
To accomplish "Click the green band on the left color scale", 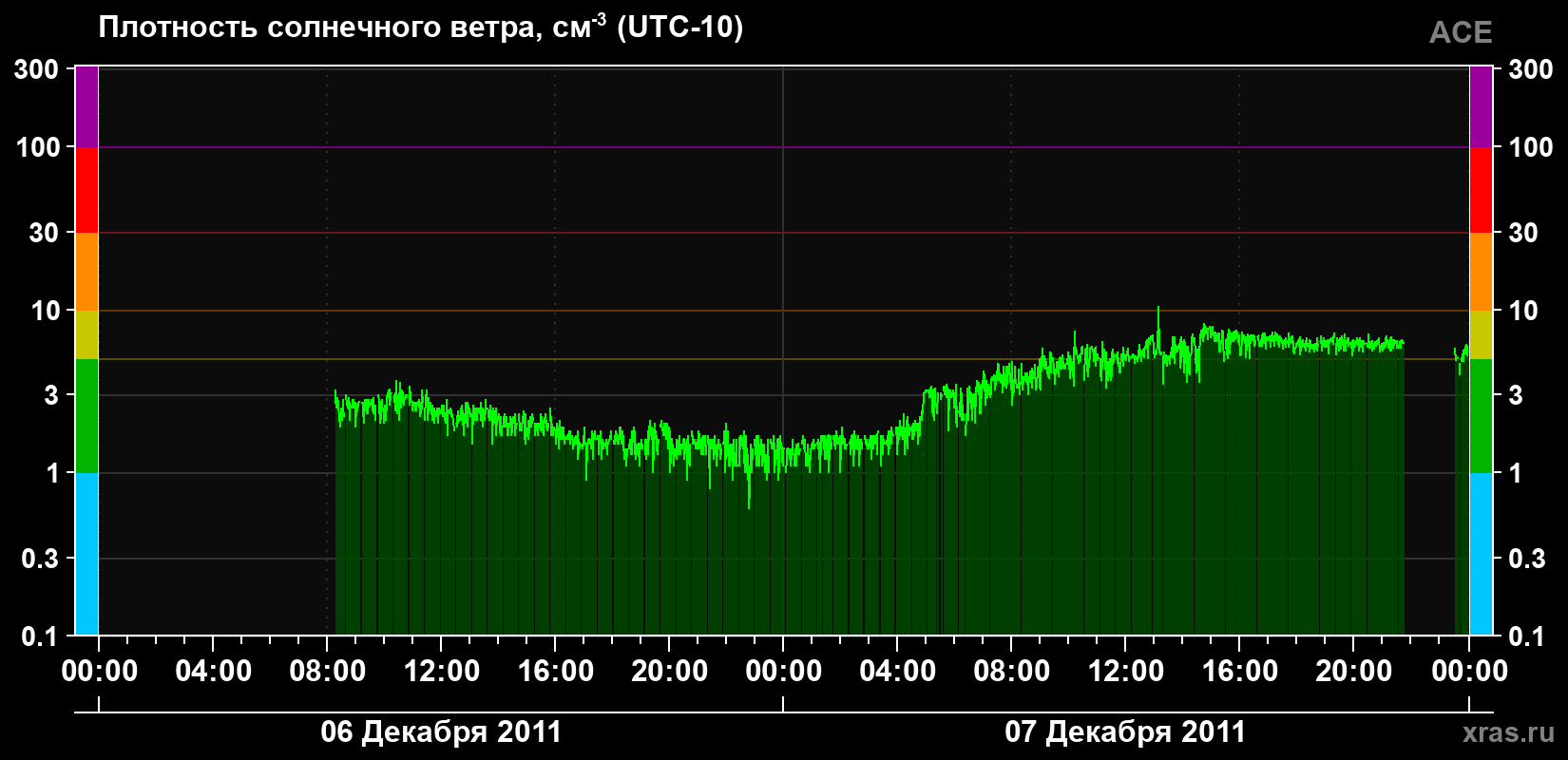I will click(86, 416).
